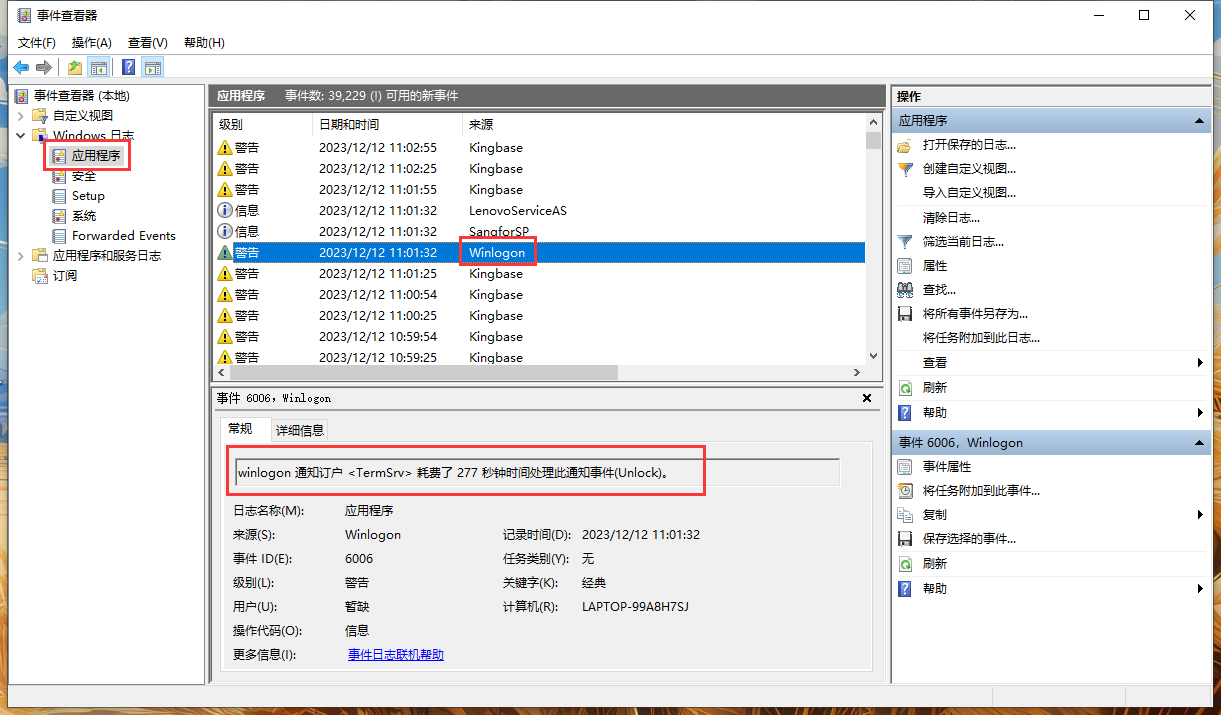Click the event list vertical scrollbar down arrow
The height and width of the screenshot is (715, 1221).
click(874, 355)
